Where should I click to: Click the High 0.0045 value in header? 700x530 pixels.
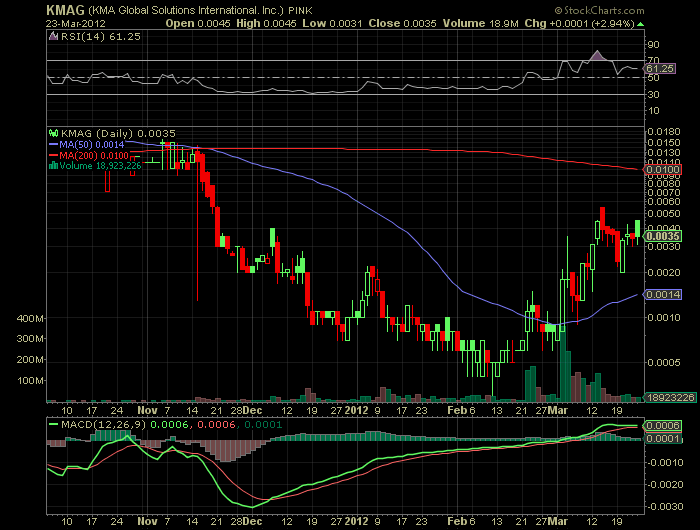click(x=266, y=24)
